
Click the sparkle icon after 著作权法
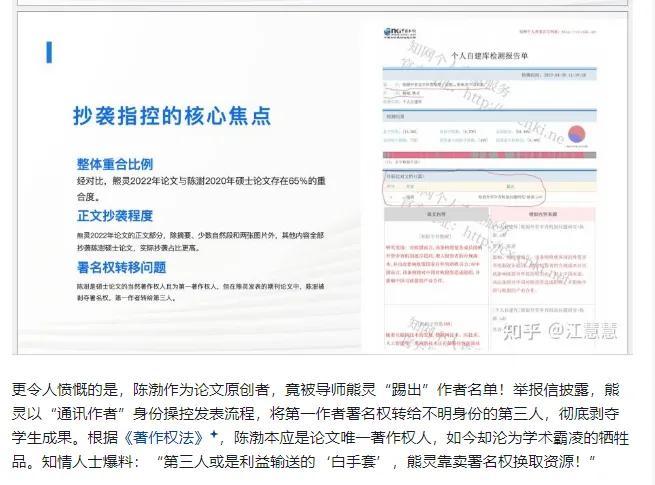point(214,434)
